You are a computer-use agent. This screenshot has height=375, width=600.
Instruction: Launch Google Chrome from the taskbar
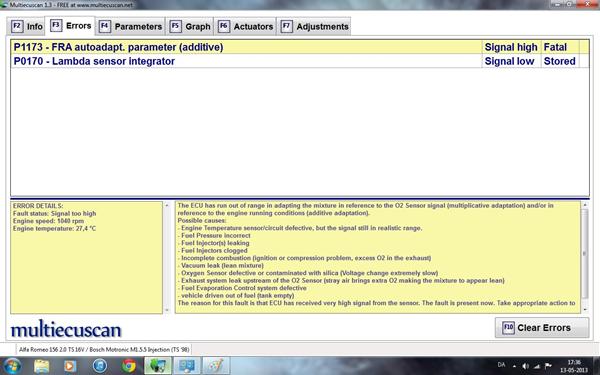tap(129, 366)
